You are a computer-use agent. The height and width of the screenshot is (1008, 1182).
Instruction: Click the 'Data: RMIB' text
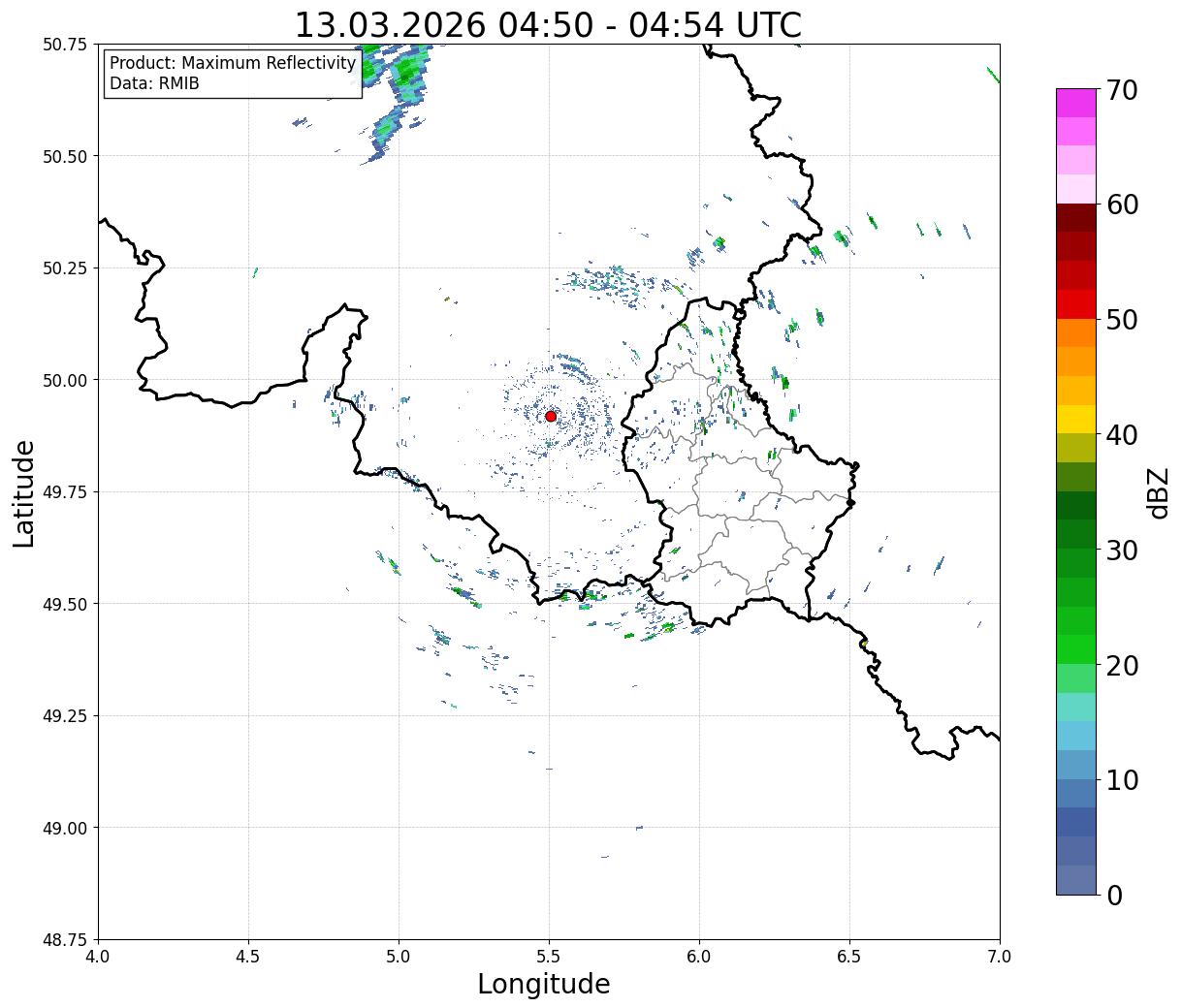point(154,83)
